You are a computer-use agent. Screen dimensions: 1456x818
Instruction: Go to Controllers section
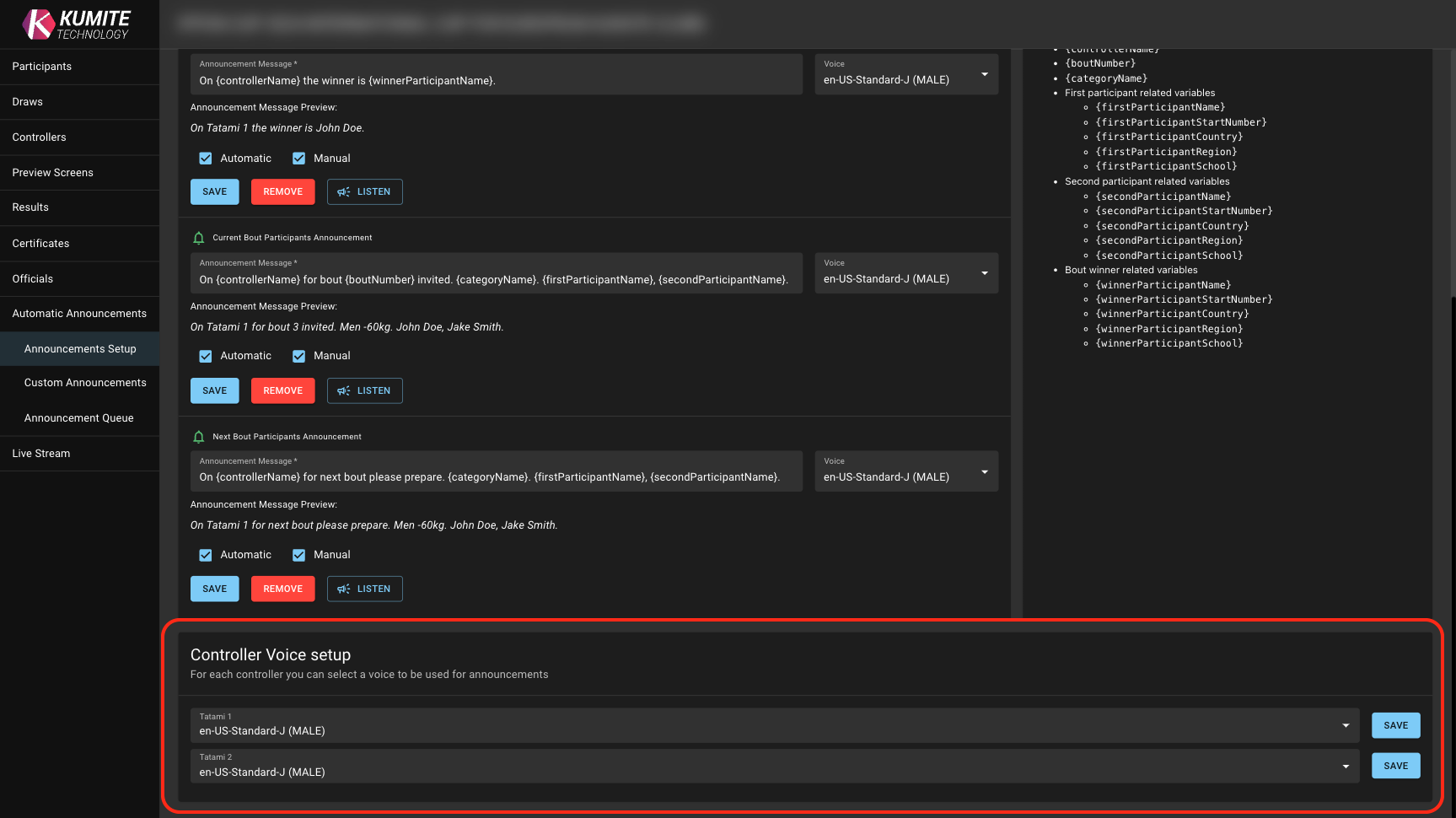[79, 137]
